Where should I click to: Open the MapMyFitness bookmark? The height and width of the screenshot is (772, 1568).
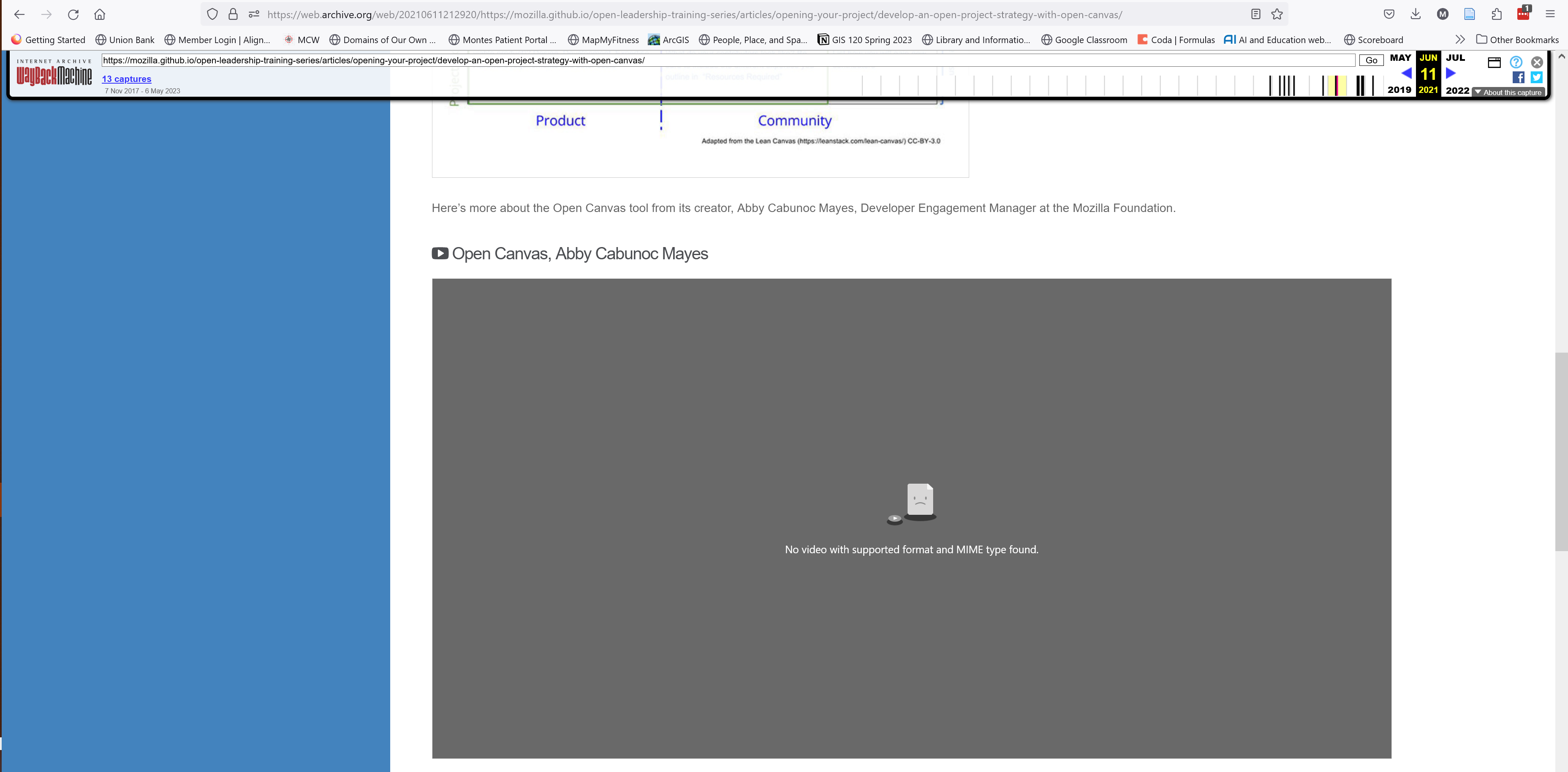coord(603,40)
